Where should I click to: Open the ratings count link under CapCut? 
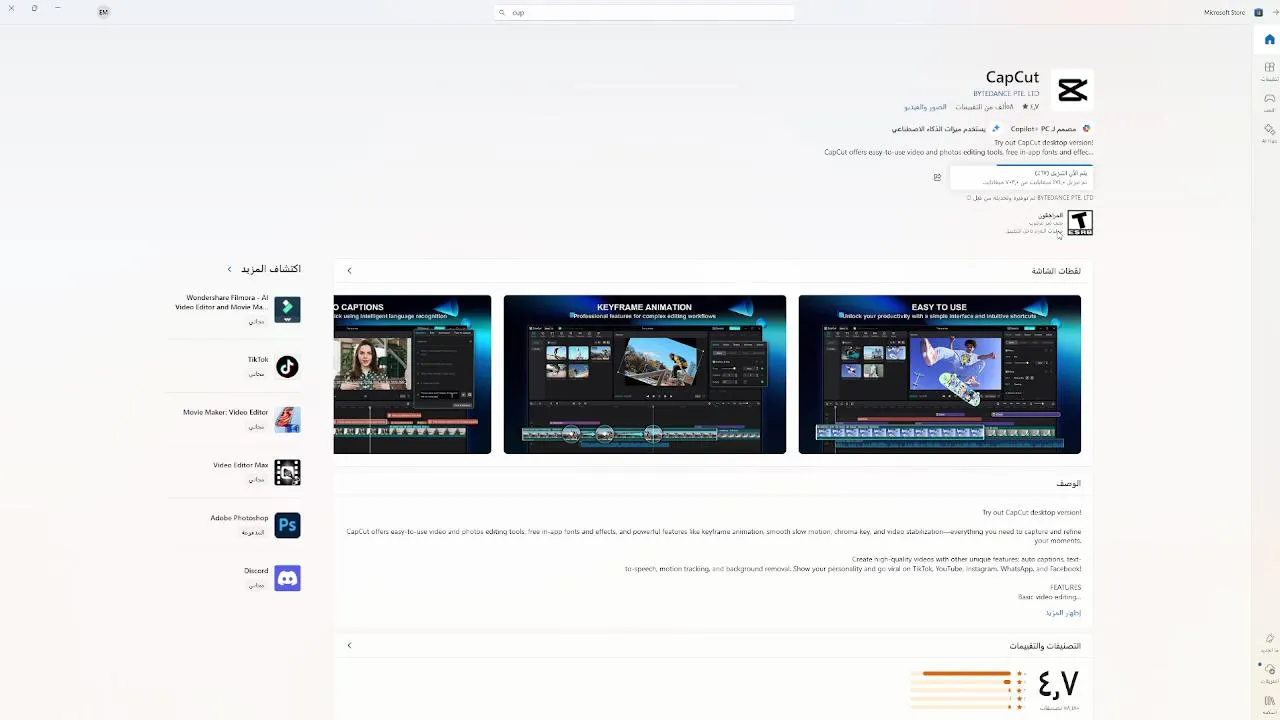coord(984,107)
